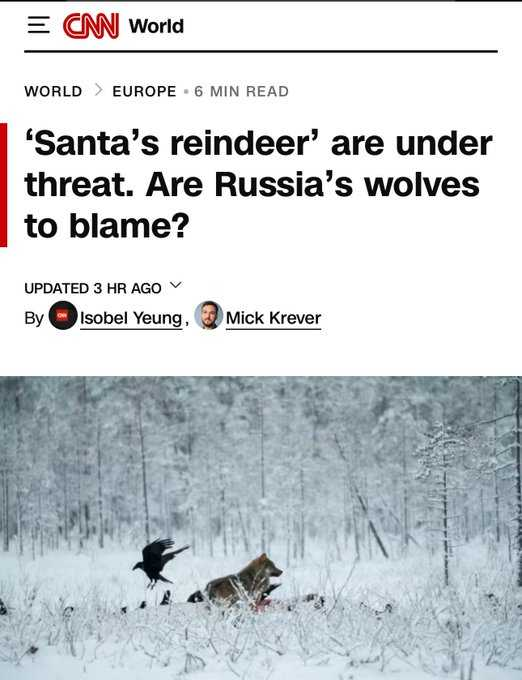
Task: Expand the chevron next to update time
Action: tap(175, 285)
